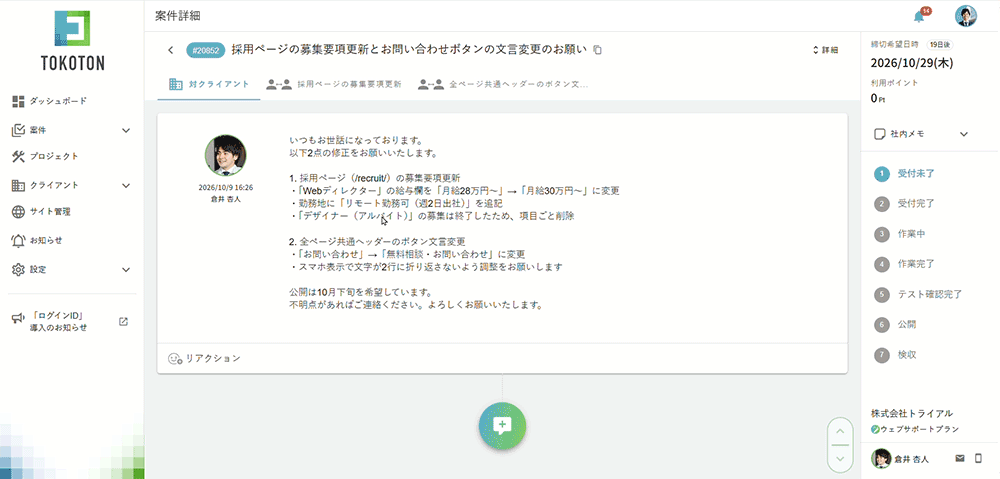Select status step 公開
This screenshot has height=479, width=1000.
895,324
